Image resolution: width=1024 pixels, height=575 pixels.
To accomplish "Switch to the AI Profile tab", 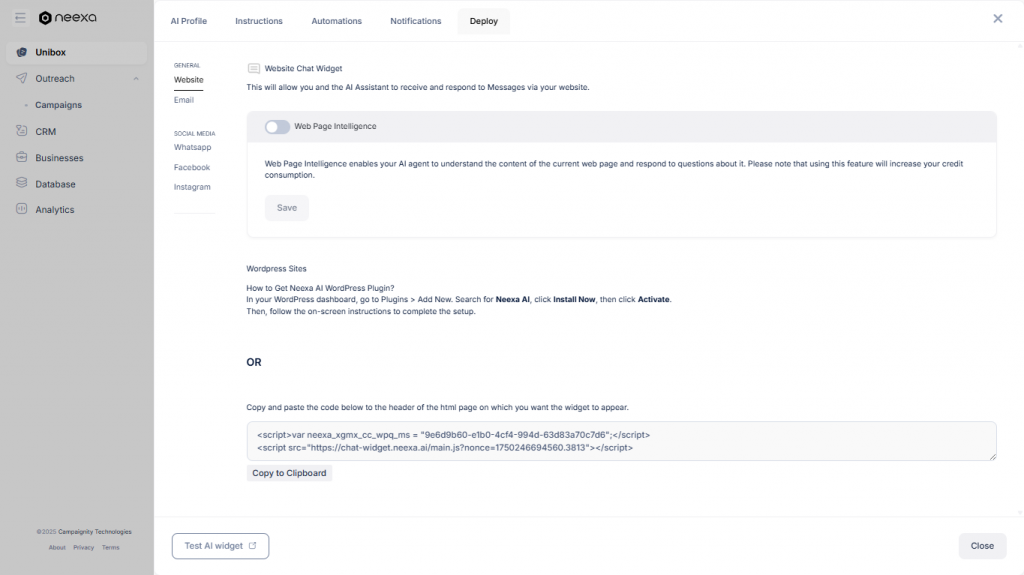I will [189, 21].
